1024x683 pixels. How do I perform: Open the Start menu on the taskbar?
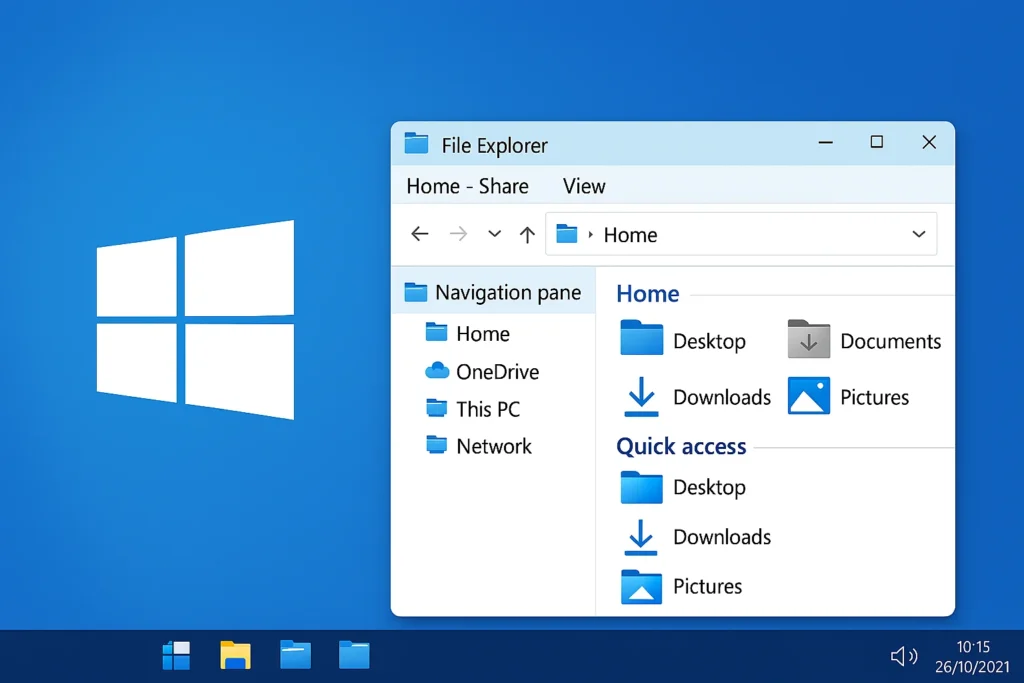[176, 655]
